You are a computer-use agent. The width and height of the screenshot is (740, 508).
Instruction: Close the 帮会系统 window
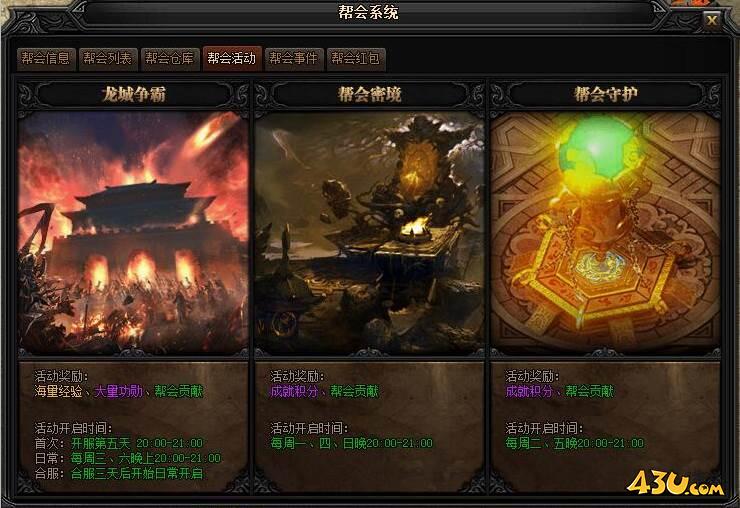click(712, 20)
